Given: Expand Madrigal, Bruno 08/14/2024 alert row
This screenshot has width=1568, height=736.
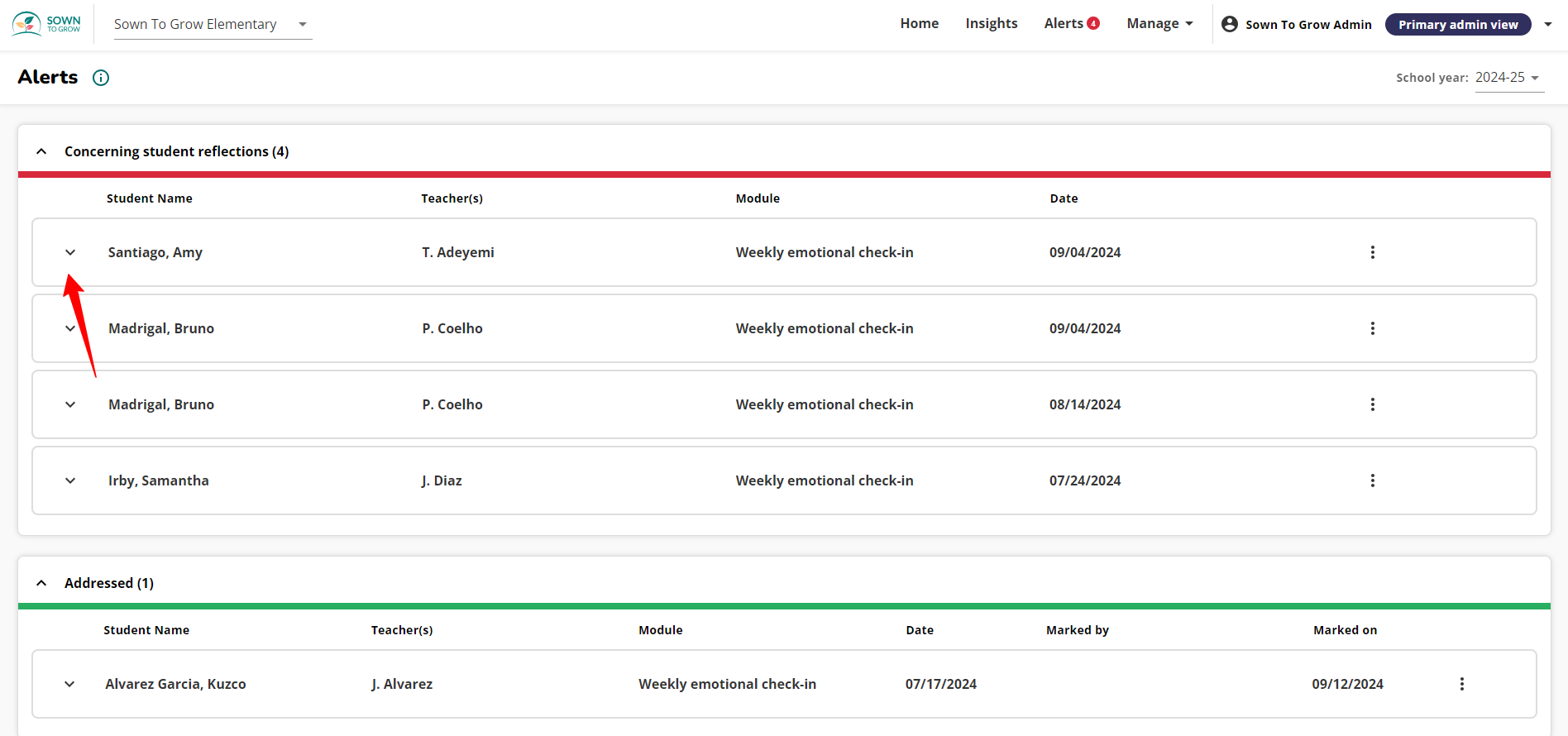Looking at the screenshot, I should 70,404.
